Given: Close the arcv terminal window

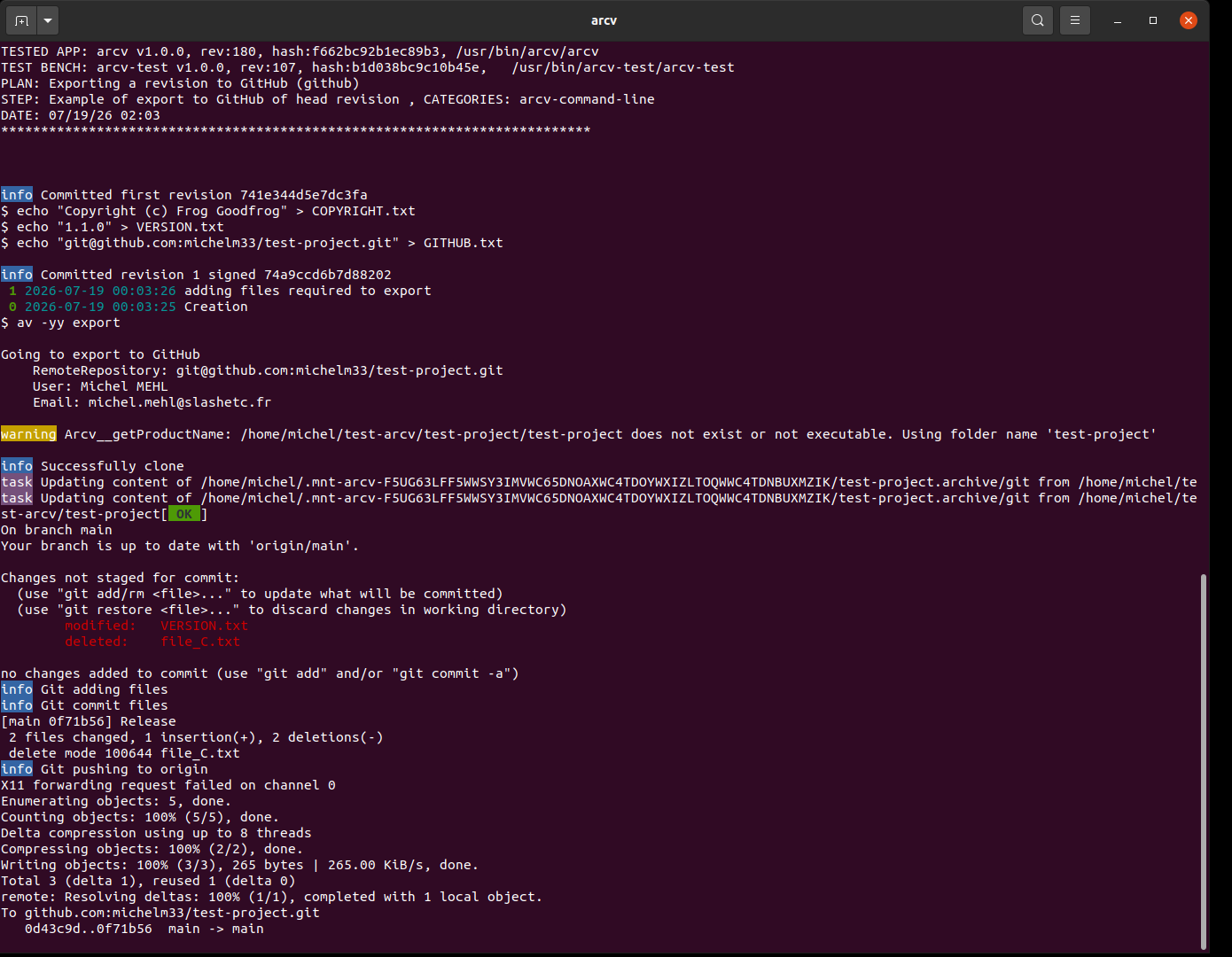Looking at the screenshot, I should point(1189,20).
